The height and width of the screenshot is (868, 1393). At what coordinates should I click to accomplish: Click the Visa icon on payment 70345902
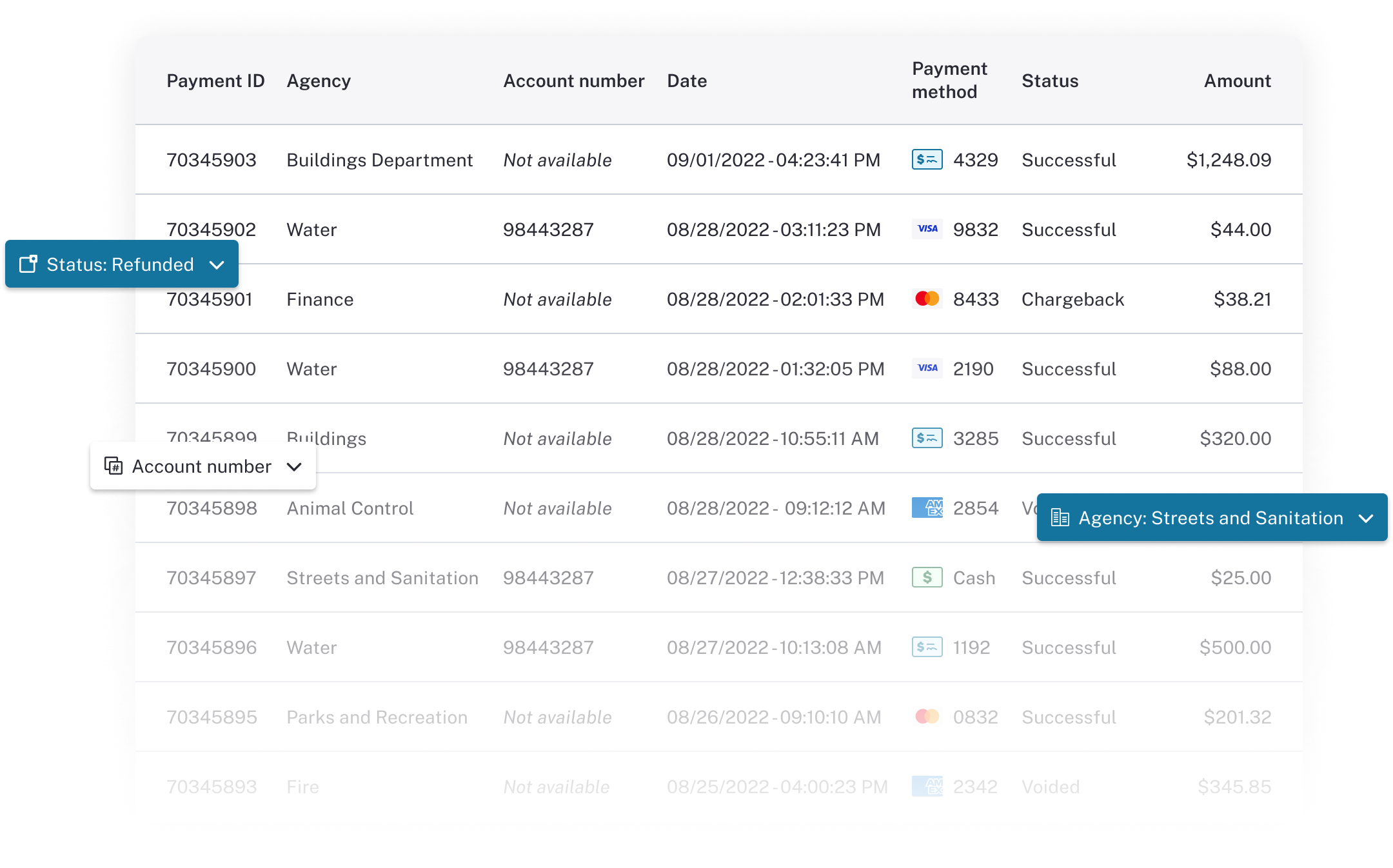click(927, 229)
